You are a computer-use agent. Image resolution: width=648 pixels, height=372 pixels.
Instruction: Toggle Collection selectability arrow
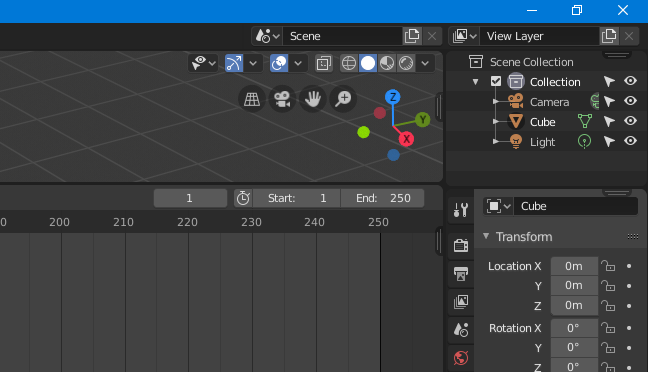click(609, 81)
